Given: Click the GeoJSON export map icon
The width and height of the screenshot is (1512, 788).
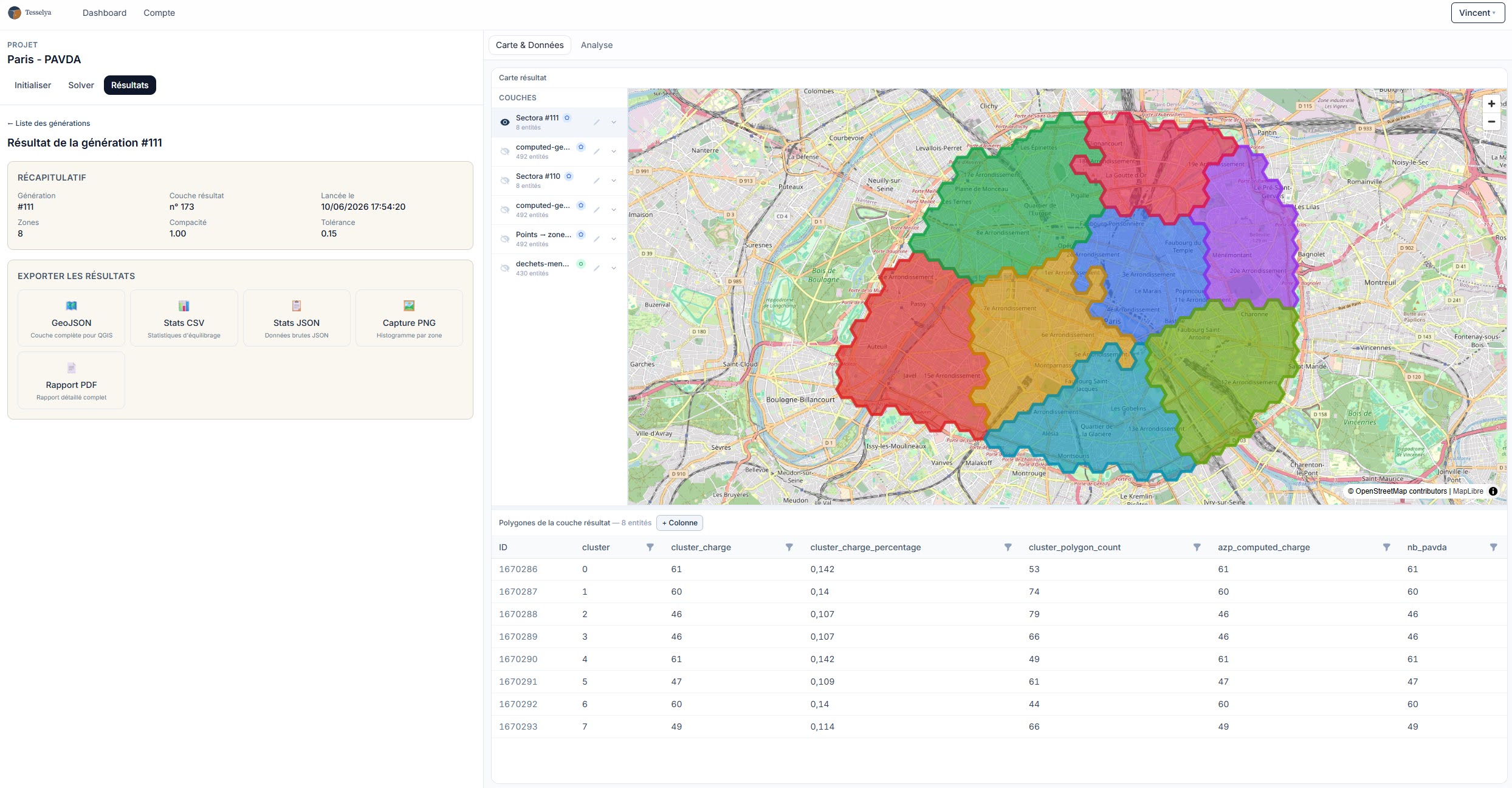Looking at the screenshot, I should 71,306.
